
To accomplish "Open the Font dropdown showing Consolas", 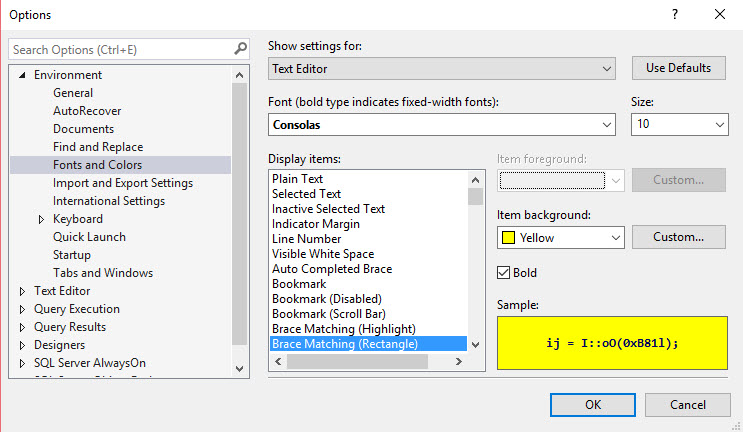I will [442, 125].
